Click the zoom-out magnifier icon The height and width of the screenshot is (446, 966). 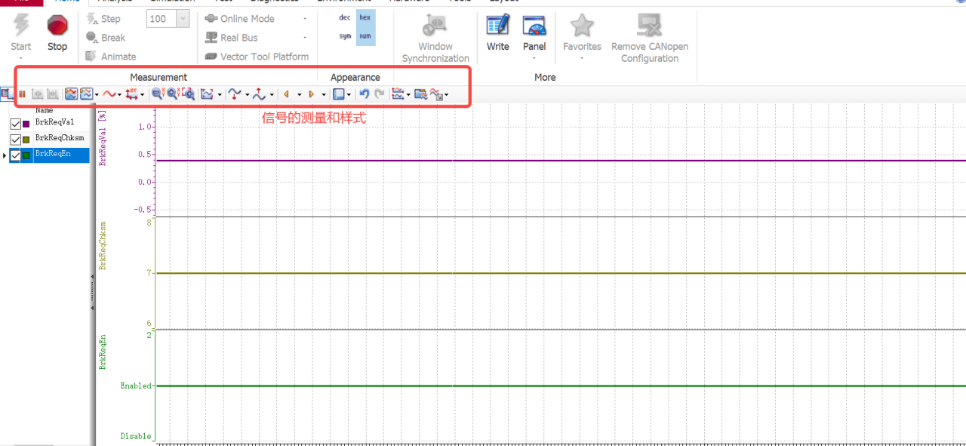click(x=158, y=94)
